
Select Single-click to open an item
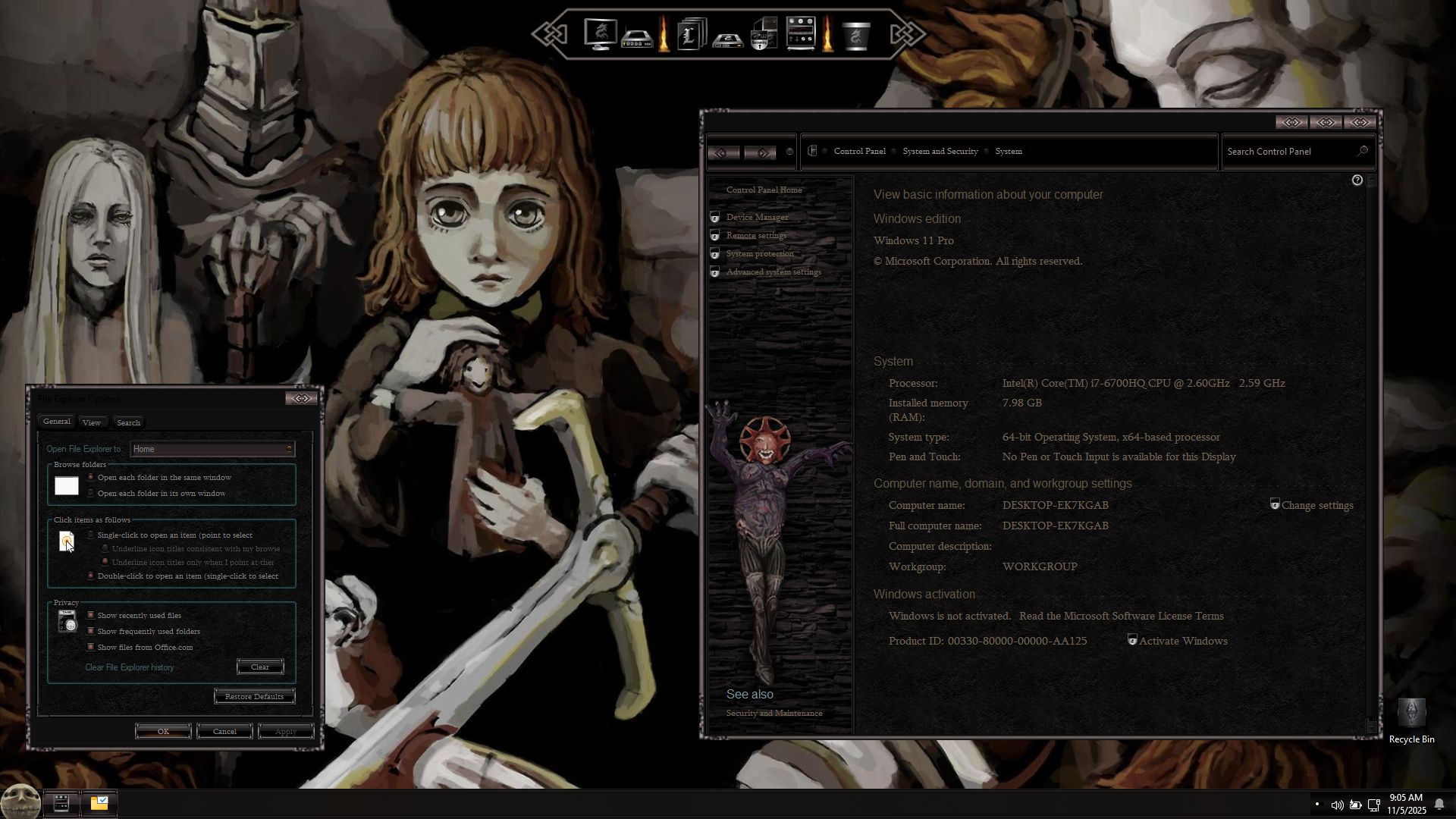coord(92,535)
